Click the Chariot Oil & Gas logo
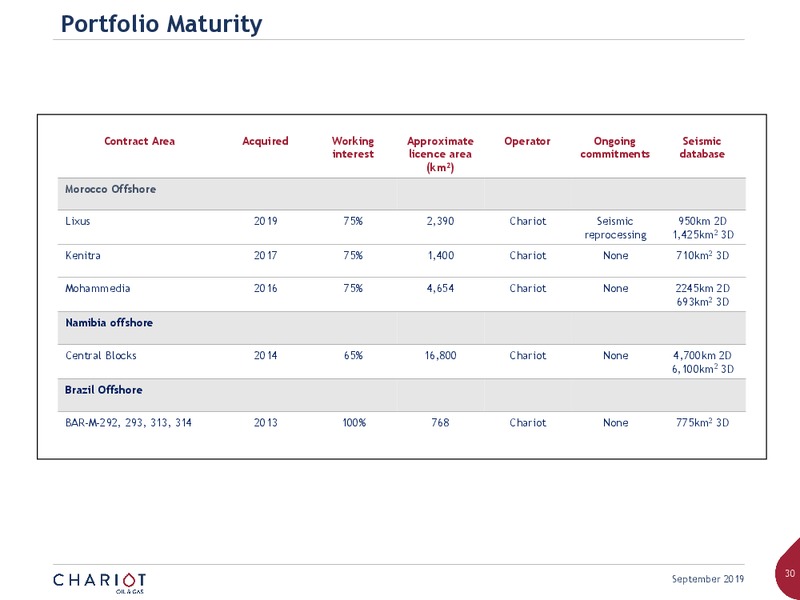The width and height of the screenshot is (800, 600). click(x=99, y=583)
